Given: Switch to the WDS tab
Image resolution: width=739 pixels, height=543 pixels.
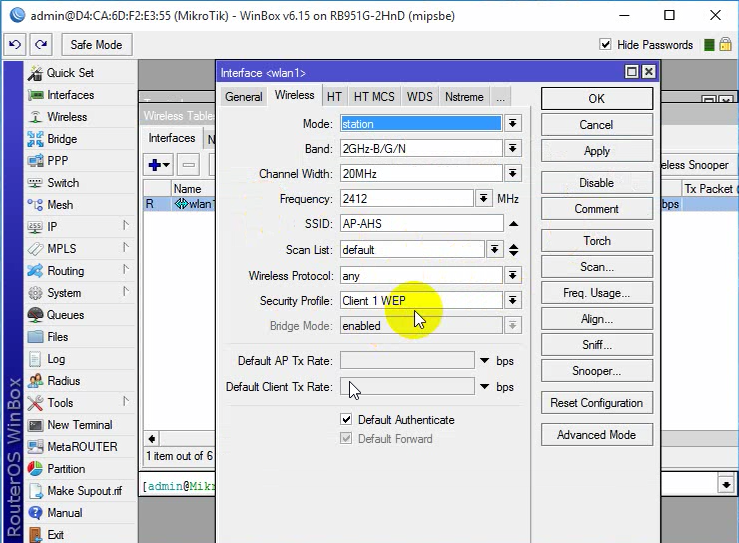Looking at the screenshot, I should 419,97.
